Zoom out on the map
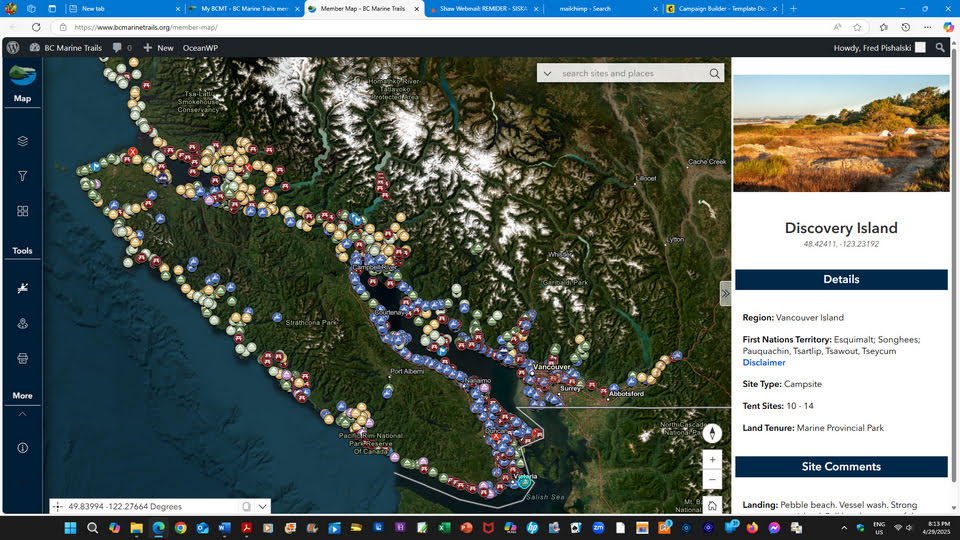The height and width of the screenshot is (540, 960). [x=712, y=479]
